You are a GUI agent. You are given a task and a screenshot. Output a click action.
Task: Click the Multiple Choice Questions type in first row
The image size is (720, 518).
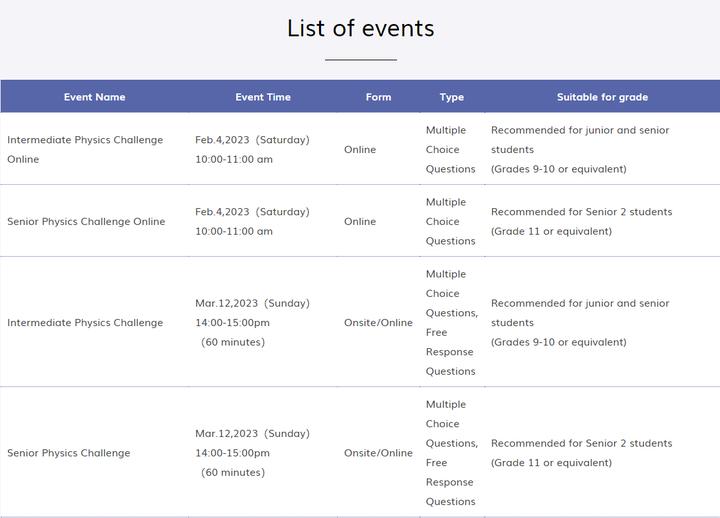[x=450, y=149]
